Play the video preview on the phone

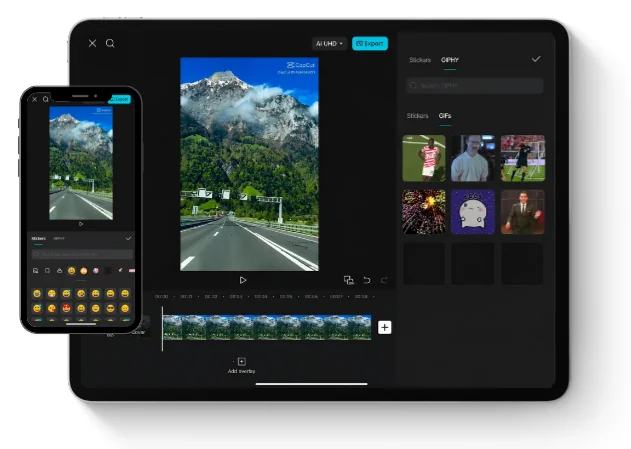point(81,224)
